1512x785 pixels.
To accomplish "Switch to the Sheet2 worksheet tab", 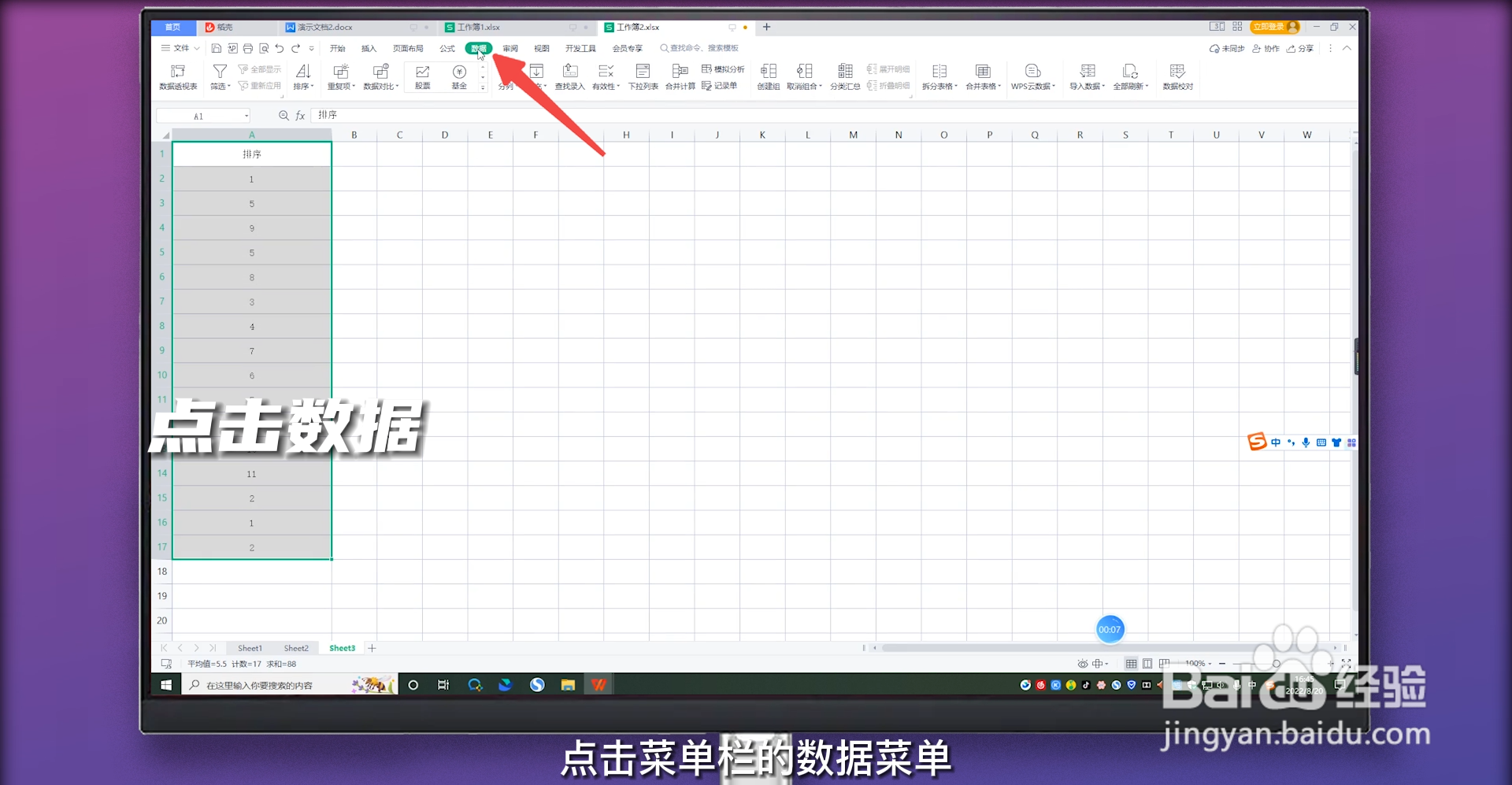I will (296, 647).
